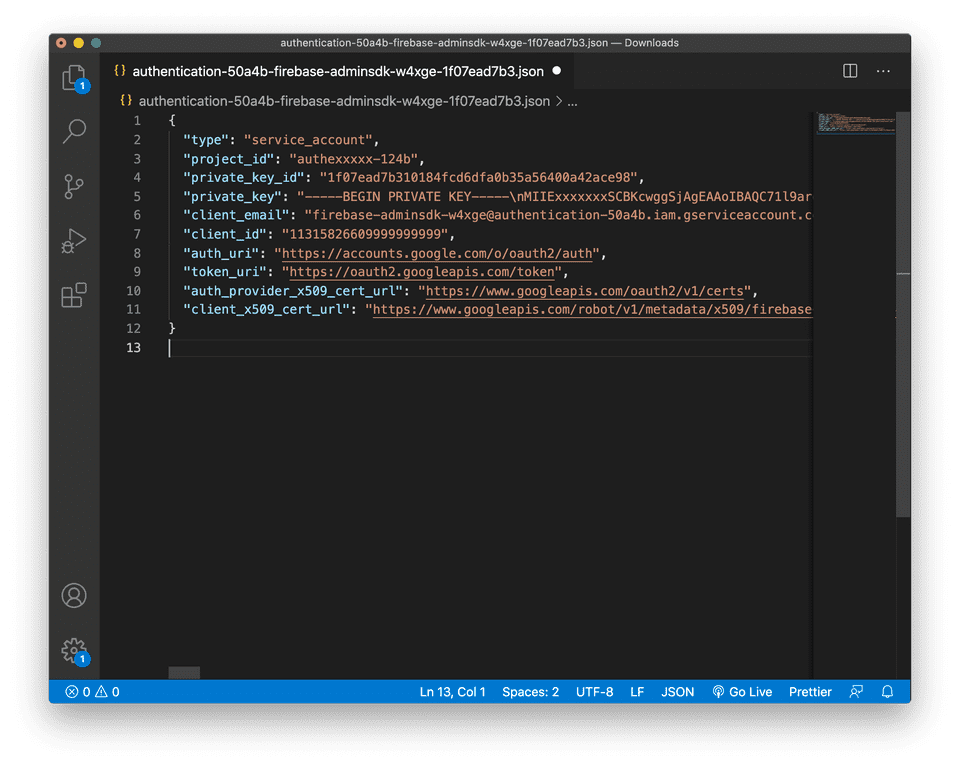This screenshot has width=960, height=768.
Task: Click the private key id hash value
Action: (x=479, y=178)
